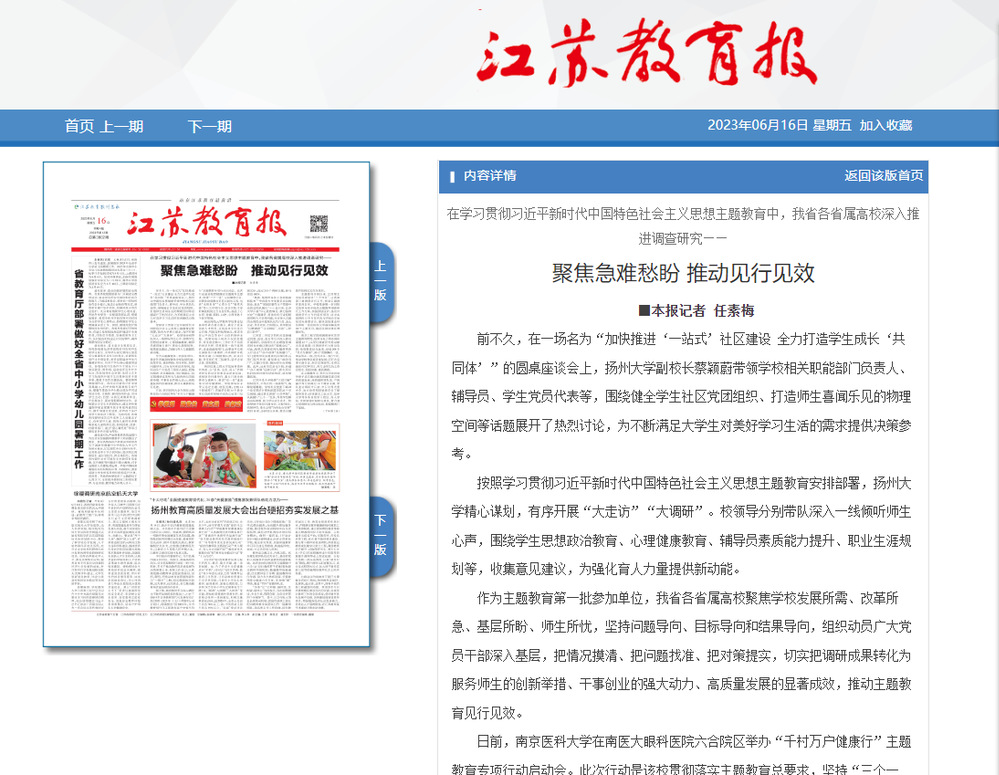Viewport: 999px width, 775px height.
Task: Open 下一期 next issue
Action: 209,126
